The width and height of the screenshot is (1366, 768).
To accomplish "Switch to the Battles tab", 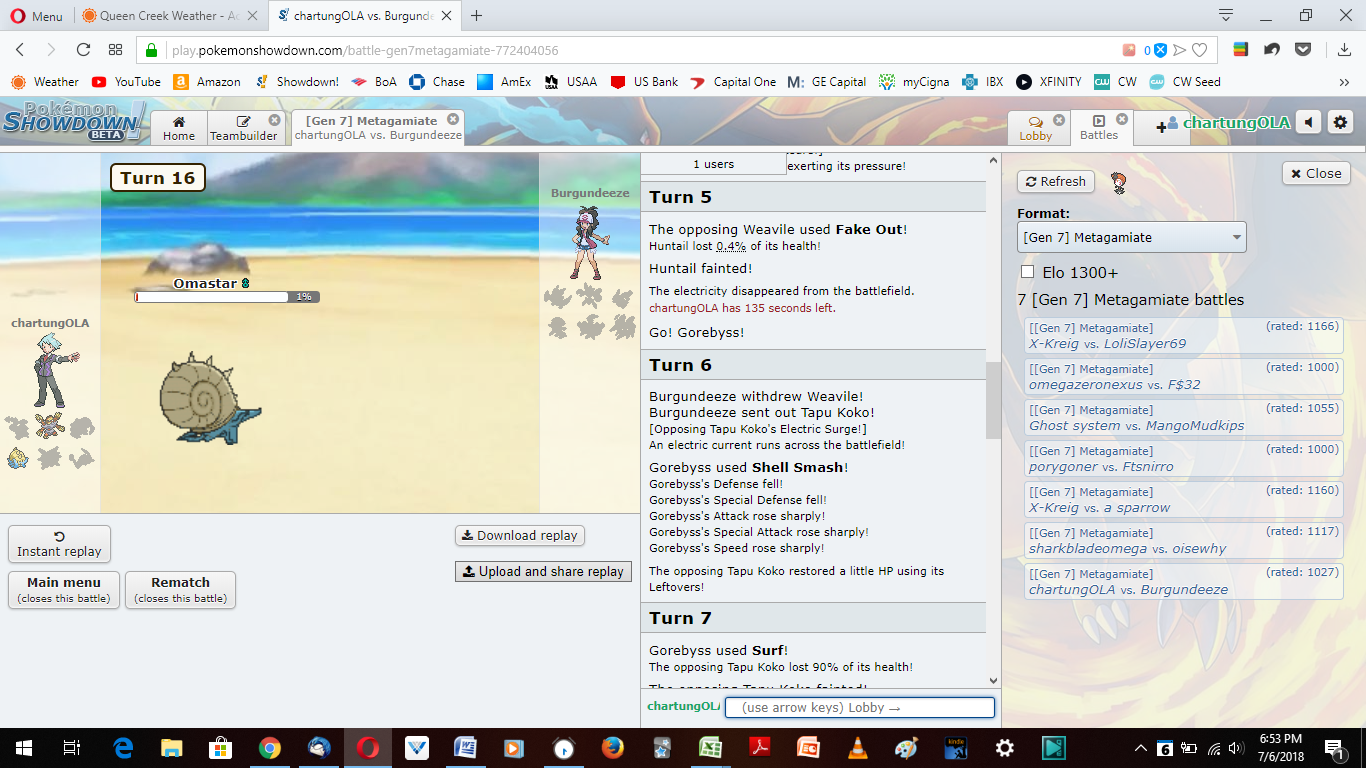I will point(1101,128).
